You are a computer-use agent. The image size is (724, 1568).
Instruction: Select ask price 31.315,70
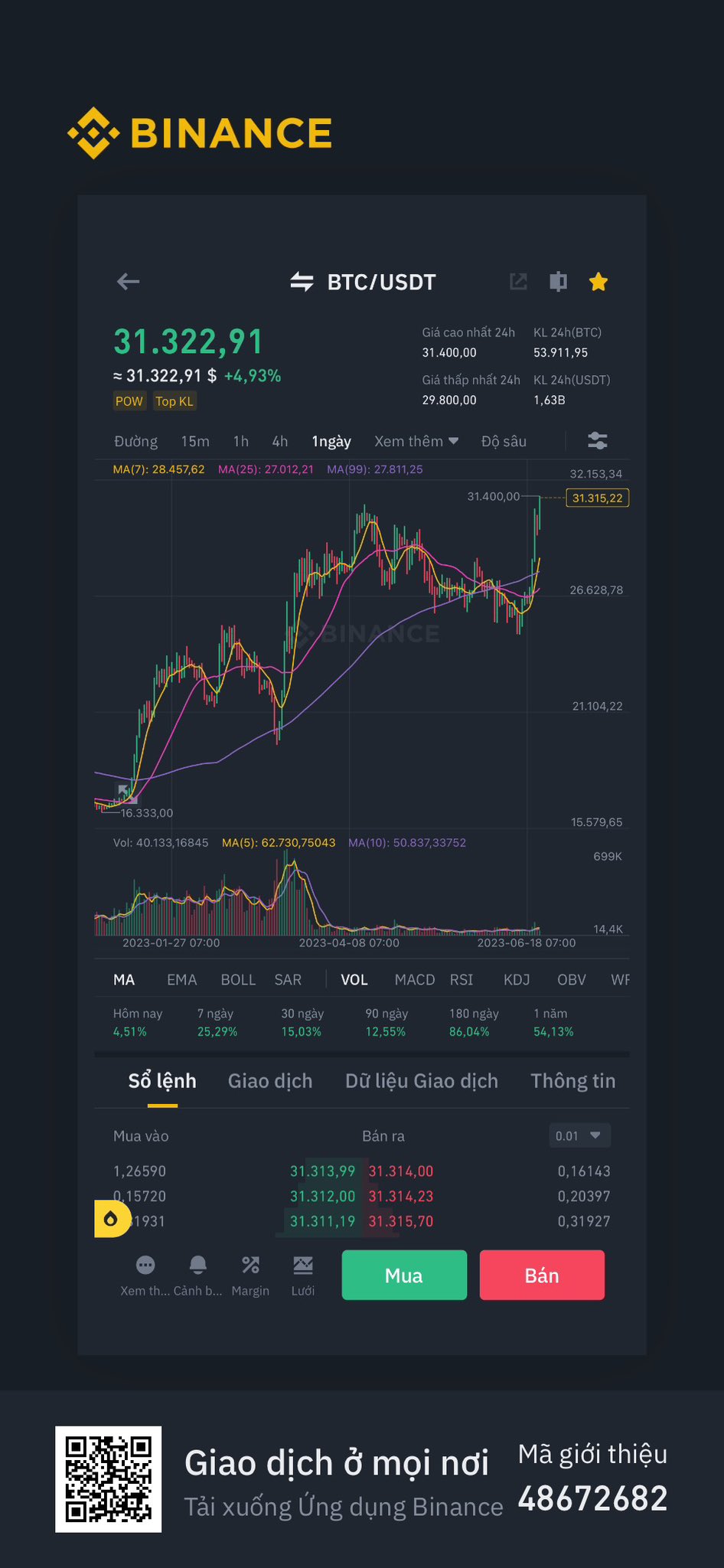401,1221
